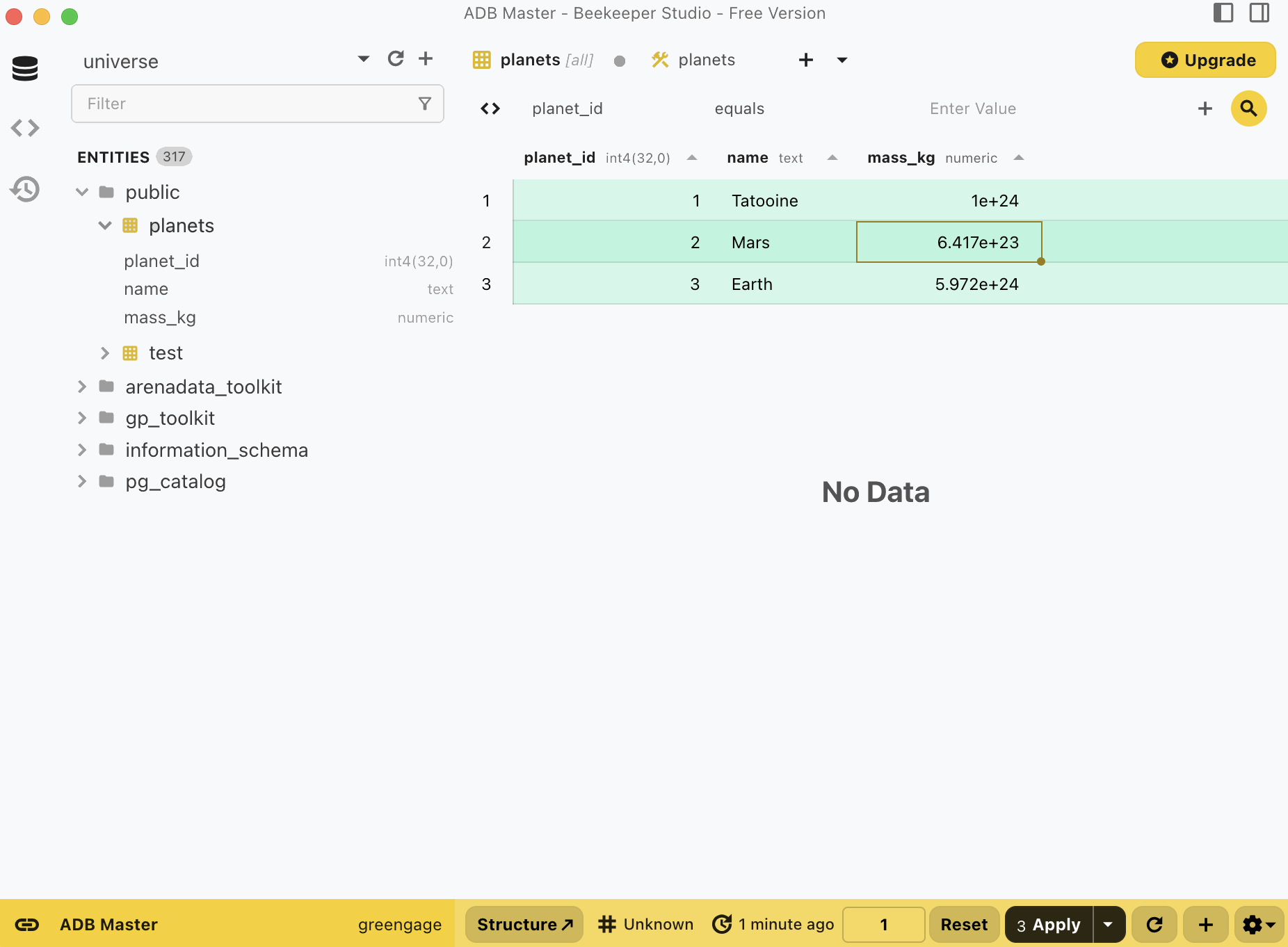This screenshot has height=947, width=1288.
Task: Run the filter search button
Action: [1249, 108]
